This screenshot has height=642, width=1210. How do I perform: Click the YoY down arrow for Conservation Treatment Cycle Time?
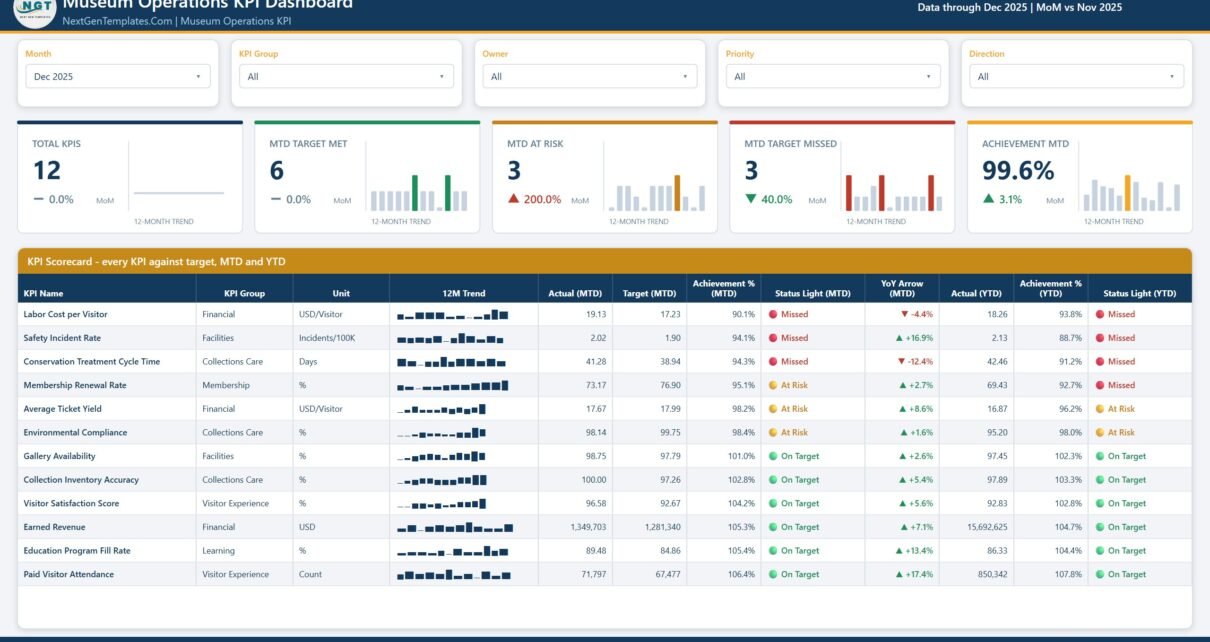coord(901,362)
